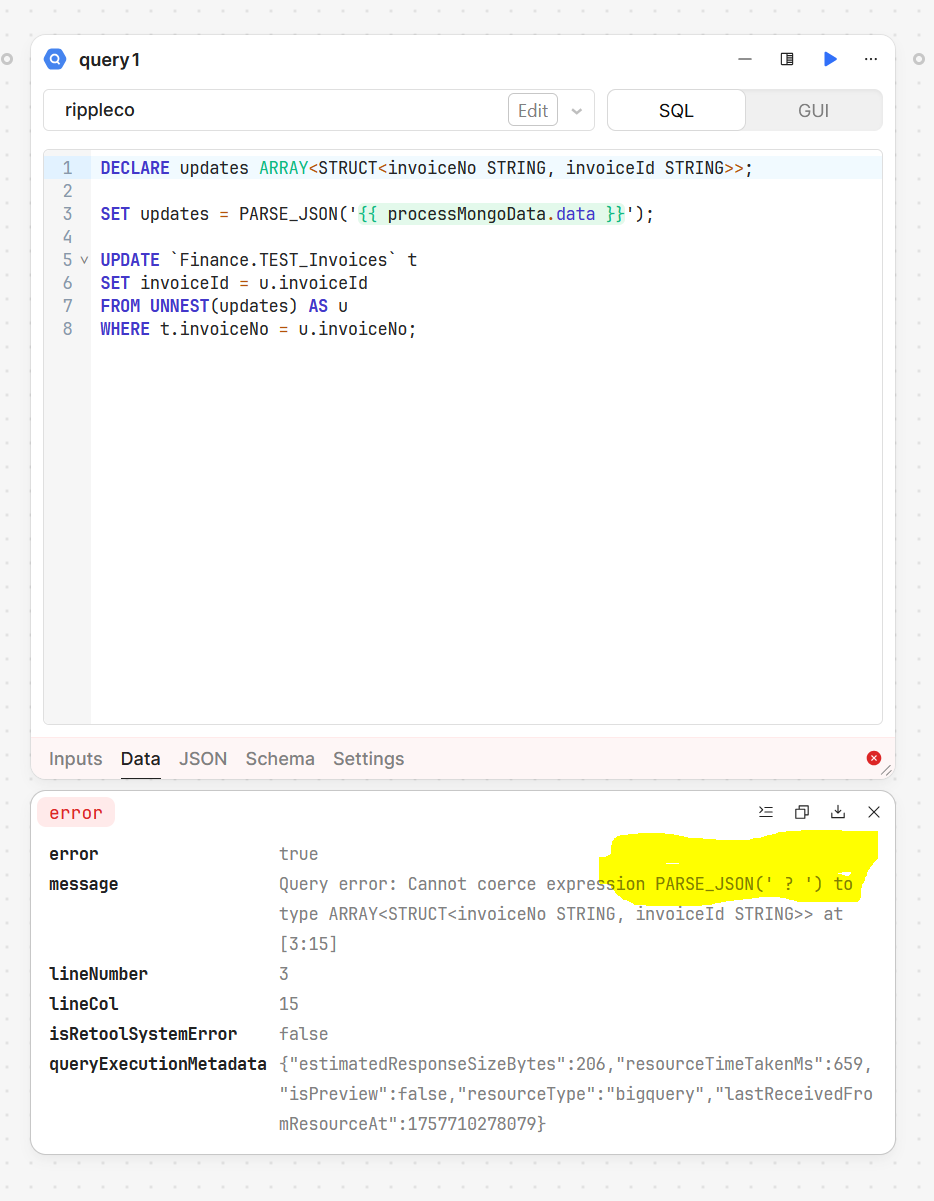Open the three-dot more options menu

871,60
